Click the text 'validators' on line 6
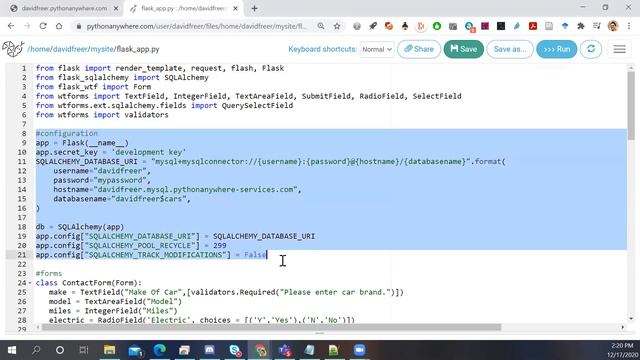This screenshot has width=640, height=360. pyautogui.click(x=146, y=115)
